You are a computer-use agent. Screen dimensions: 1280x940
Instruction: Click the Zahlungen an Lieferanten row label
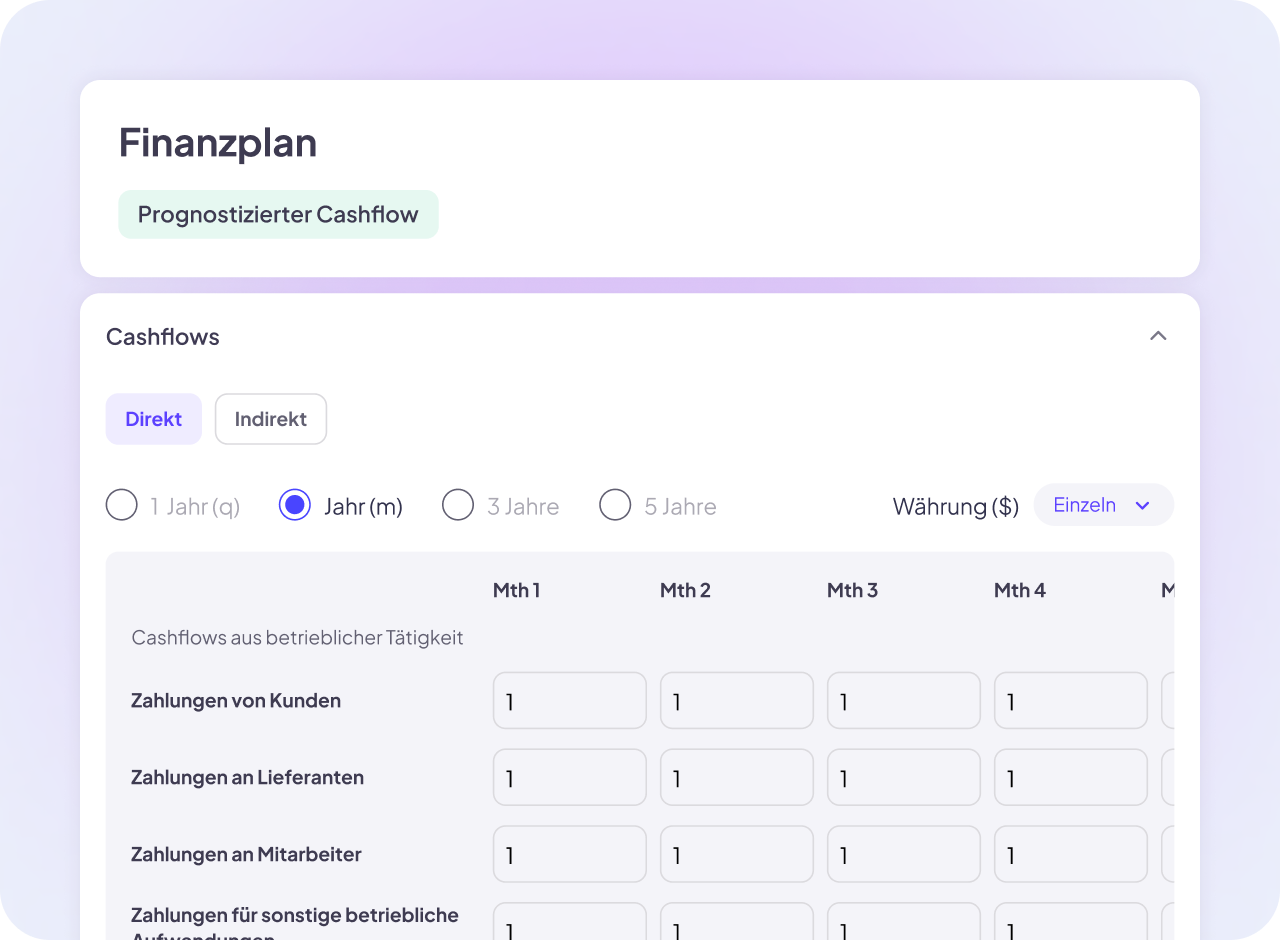247,777
